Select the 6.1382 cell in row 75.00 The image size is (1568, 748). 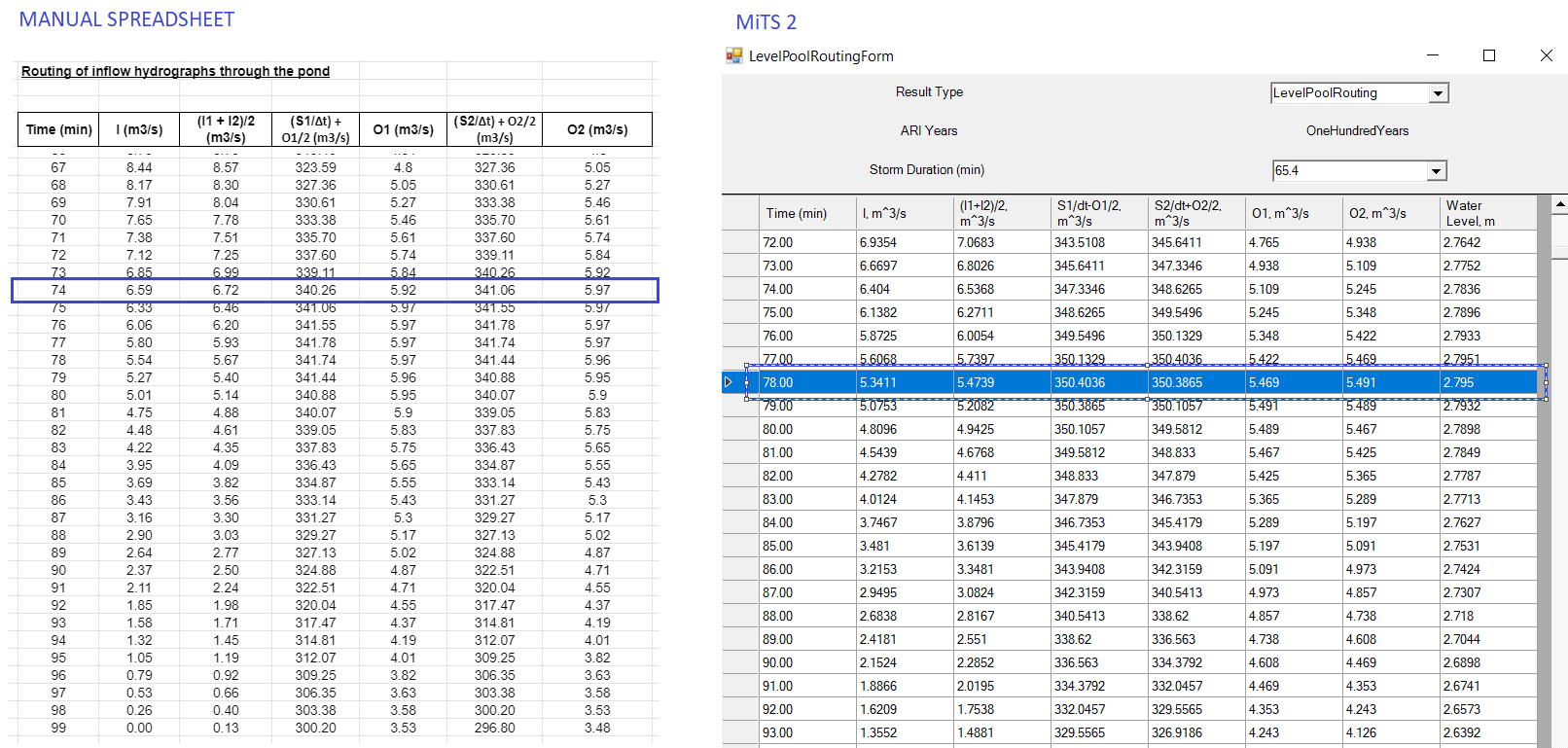(905, 312)
